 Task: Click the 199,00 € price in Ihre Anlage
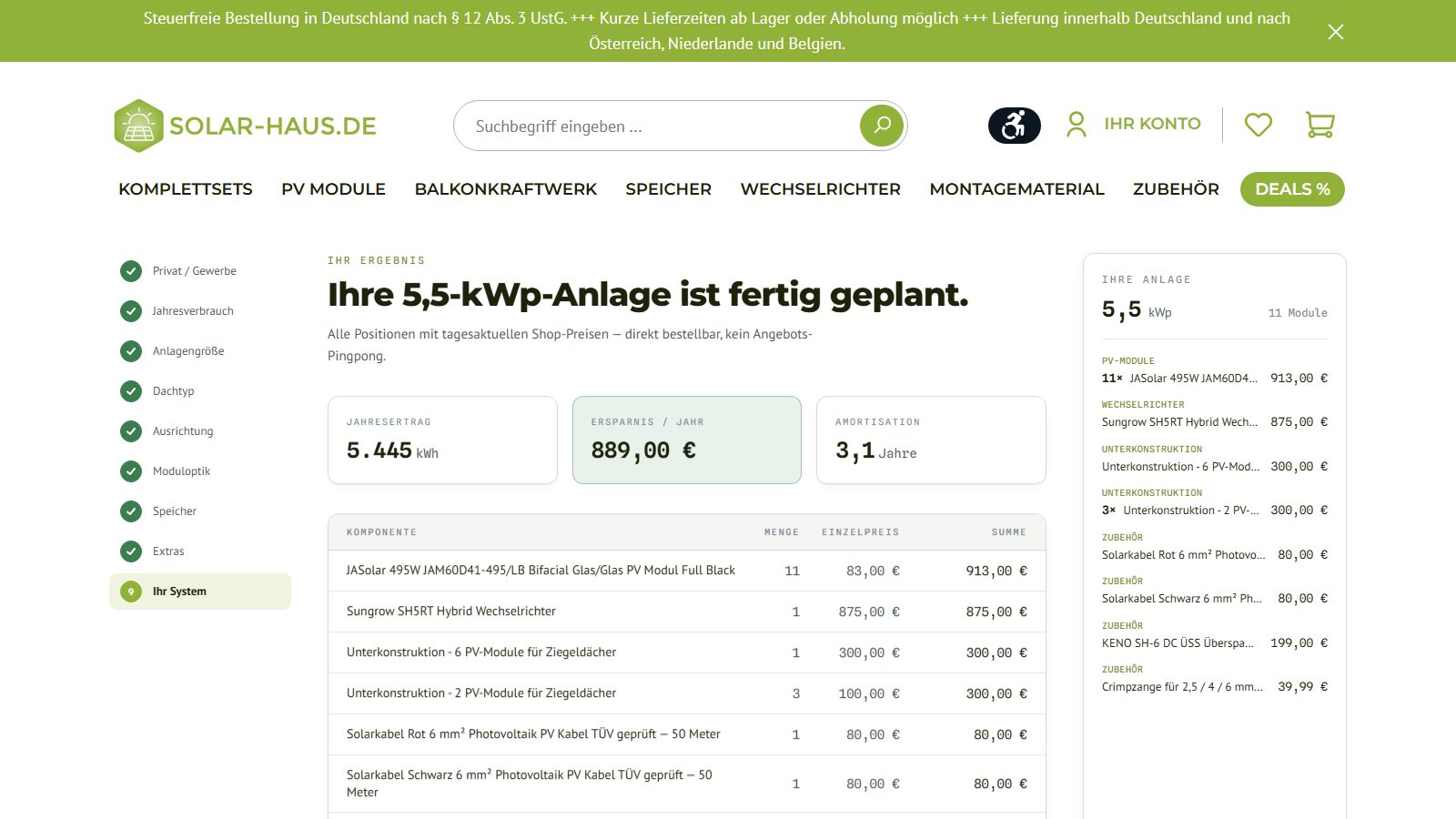click(1299, 643)
